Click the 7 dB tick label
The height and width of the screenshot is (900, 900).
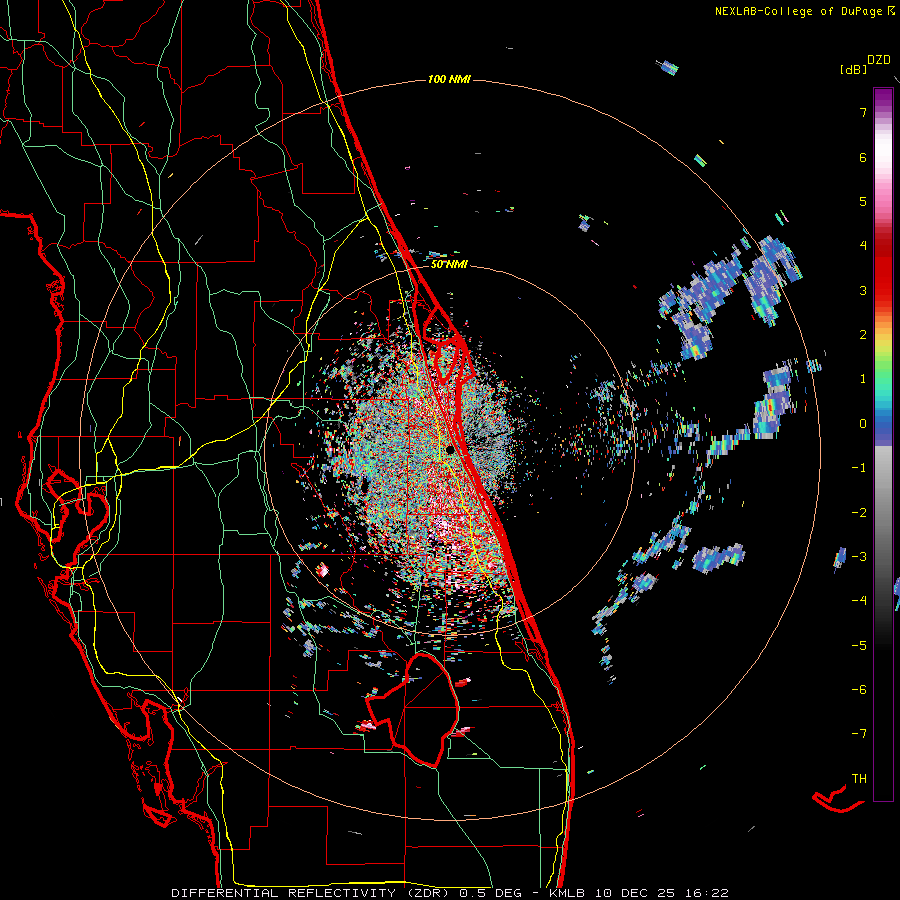863,112
